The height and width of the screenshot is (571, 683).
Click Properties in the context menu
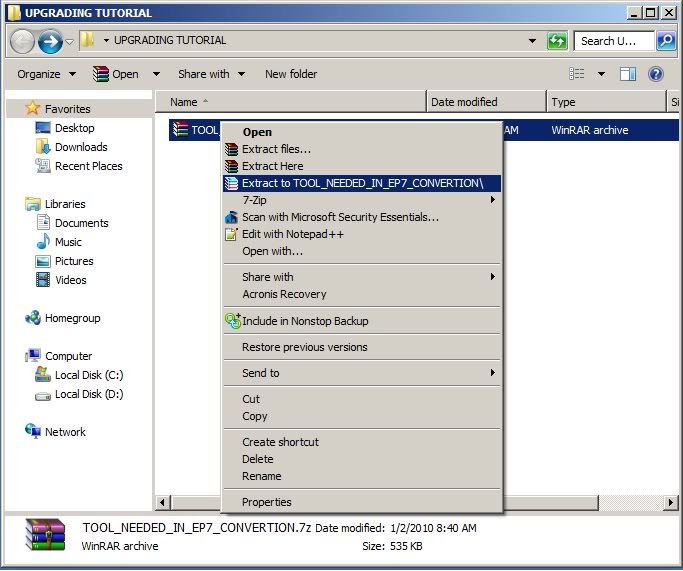point(267,502)
